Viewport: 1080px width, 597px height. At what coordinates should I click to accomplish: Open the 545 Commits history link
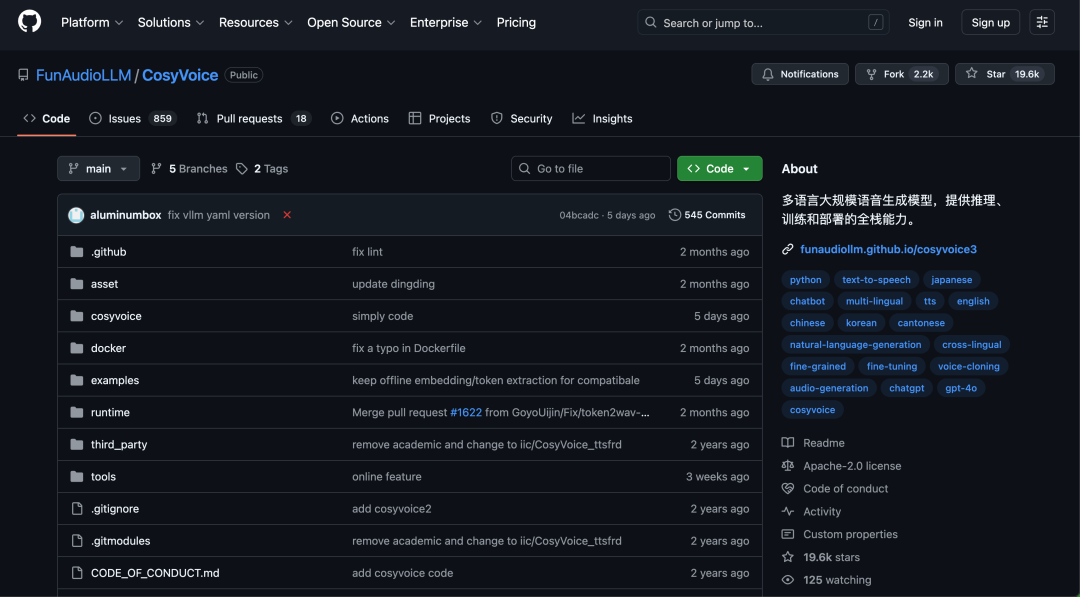707,215
